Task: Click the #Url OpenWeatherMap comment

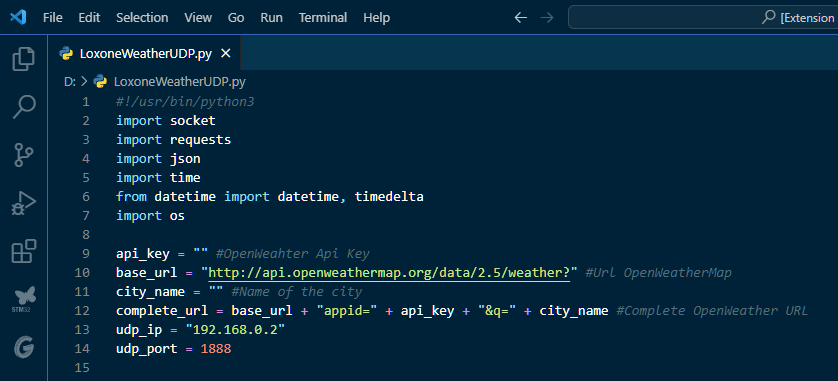Action: (x=658, y=273)
